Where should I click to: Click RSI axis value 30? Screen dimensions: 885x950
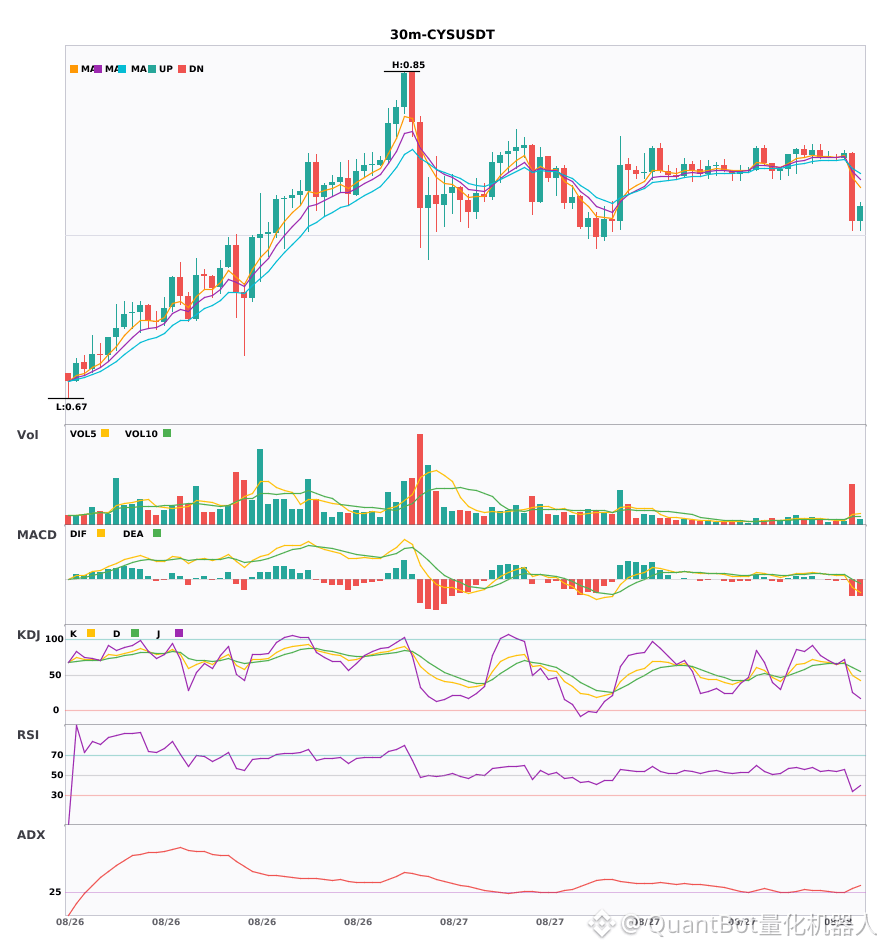(x=58, y=795)
